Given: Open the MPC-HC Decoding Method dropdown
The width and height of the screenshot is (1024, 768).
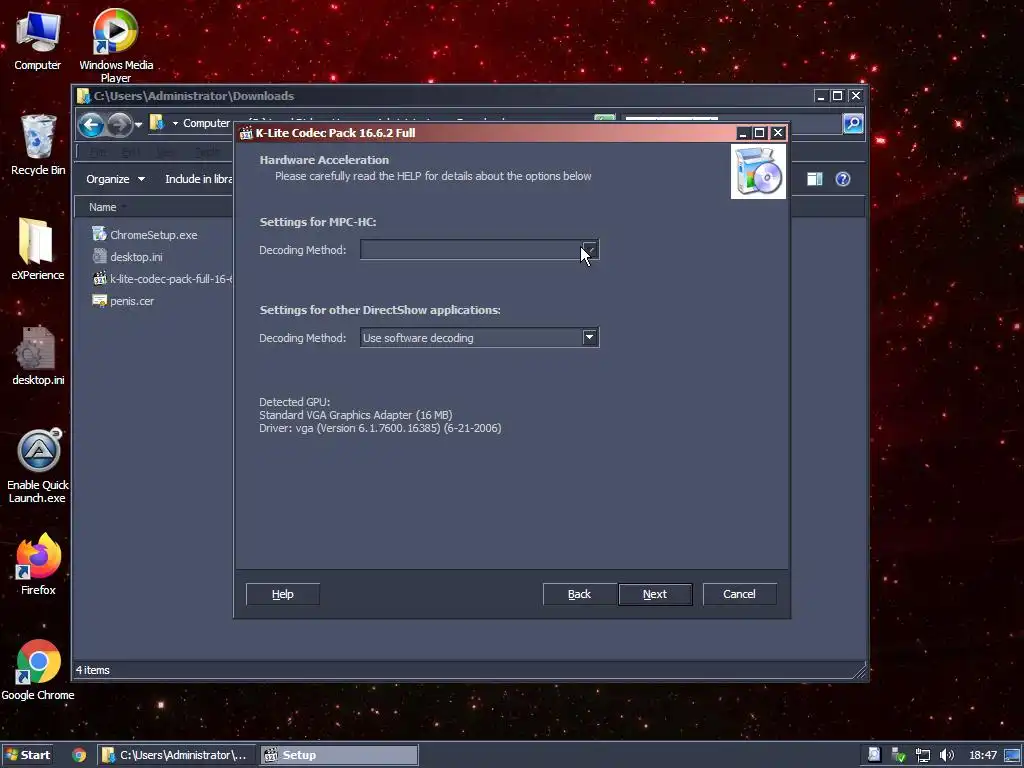Looking at the screenshot, I should (589, 249).
